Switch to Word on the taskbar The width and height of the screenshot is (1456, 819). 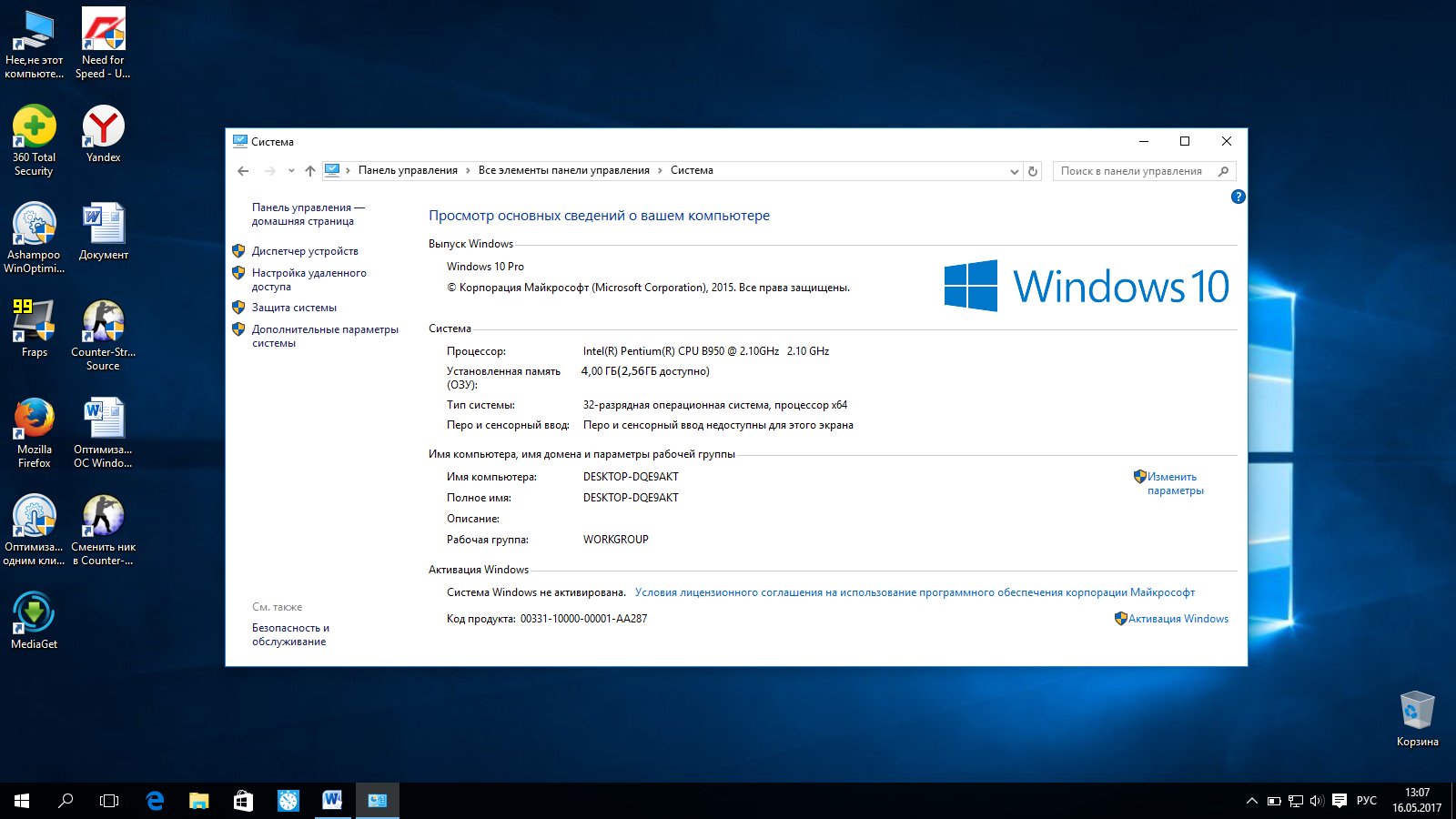[332, 801]
